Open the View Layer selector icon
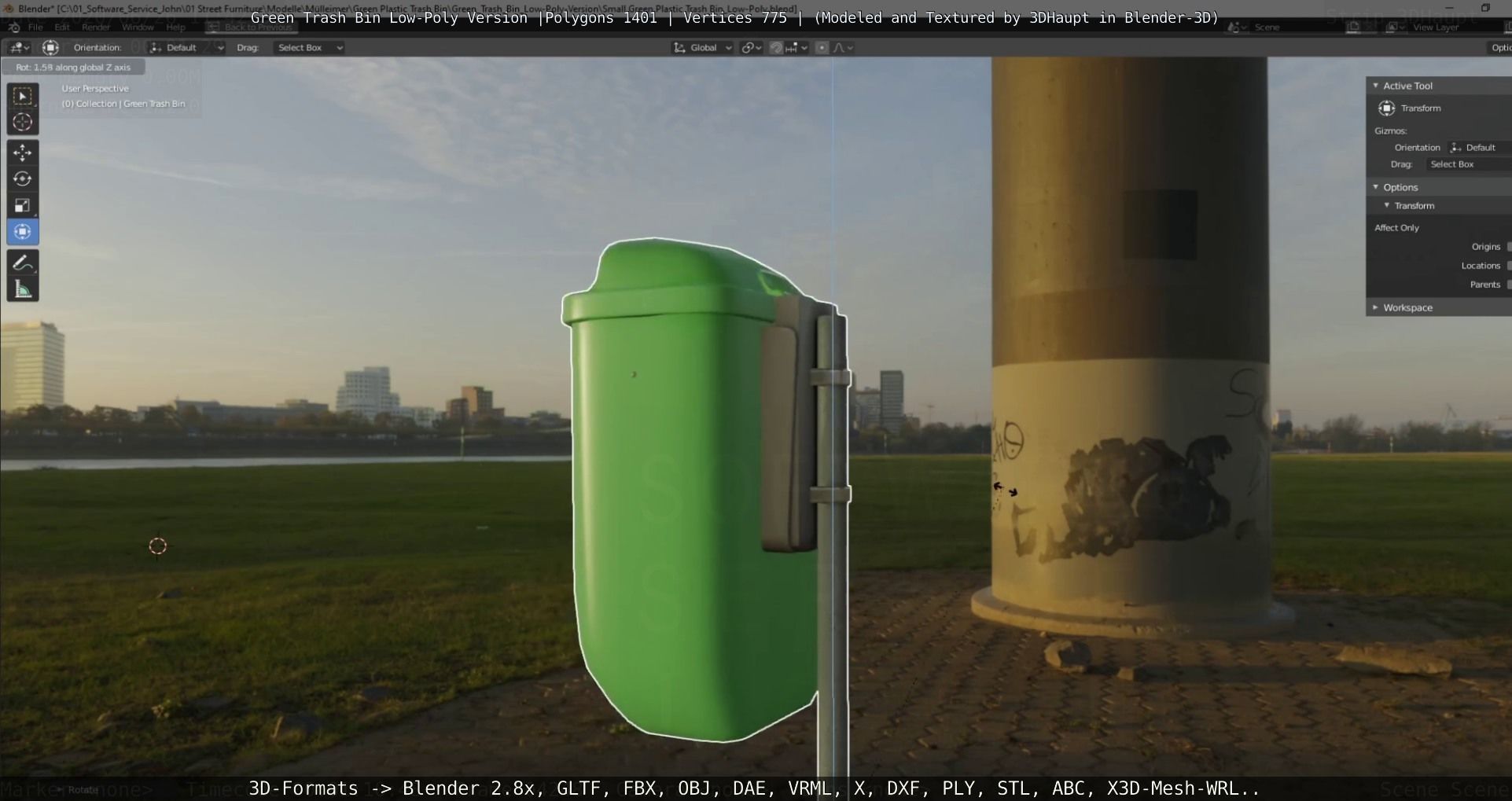 click(x=1395, y=27)
